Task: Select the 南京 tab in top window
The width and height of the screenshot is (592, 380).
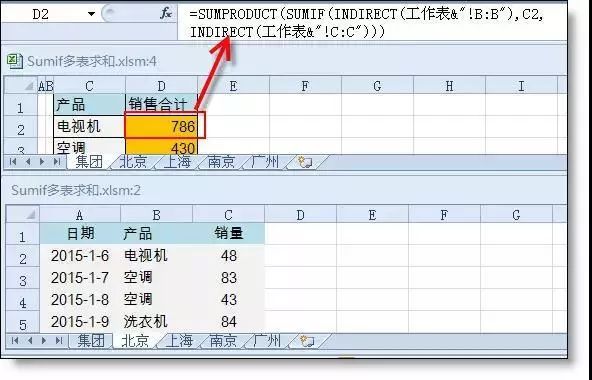Action: pos(221,162)
